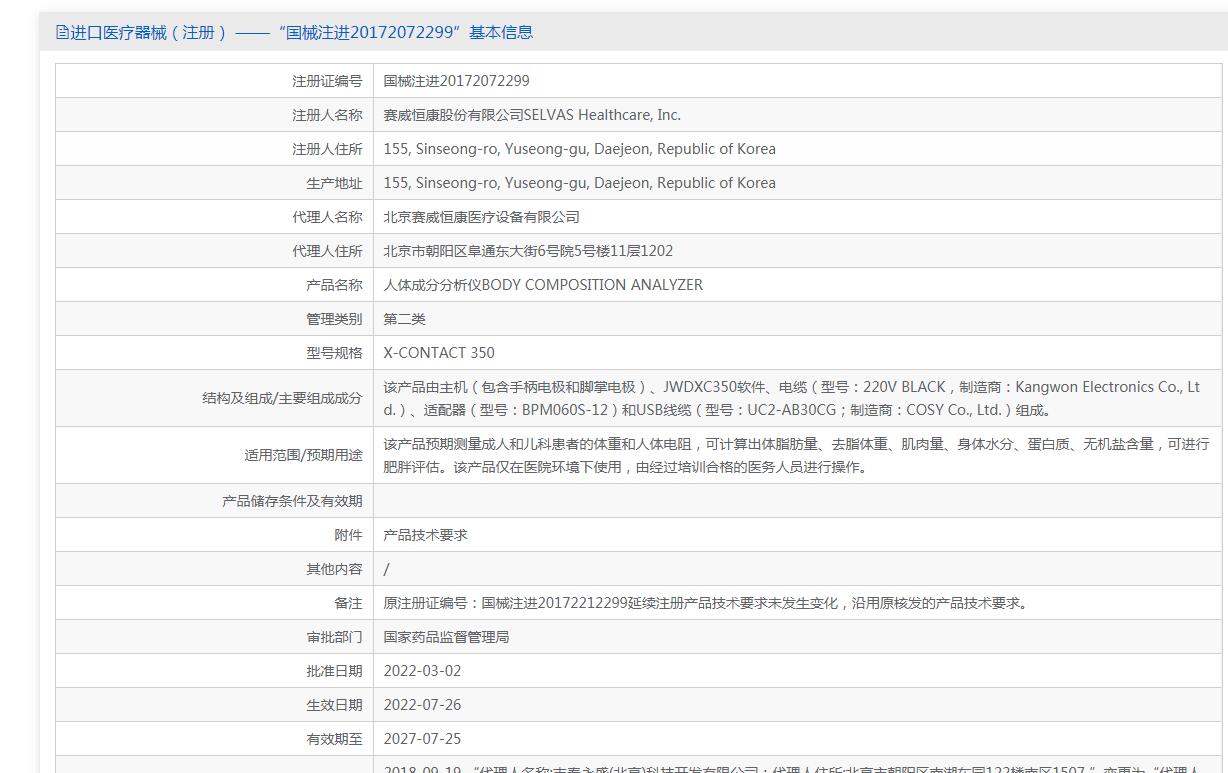This screenshot has height=773, width=1228.
Task: Click the document icon beside 进口医疗器械 title
Action: (x=63, y=32)
